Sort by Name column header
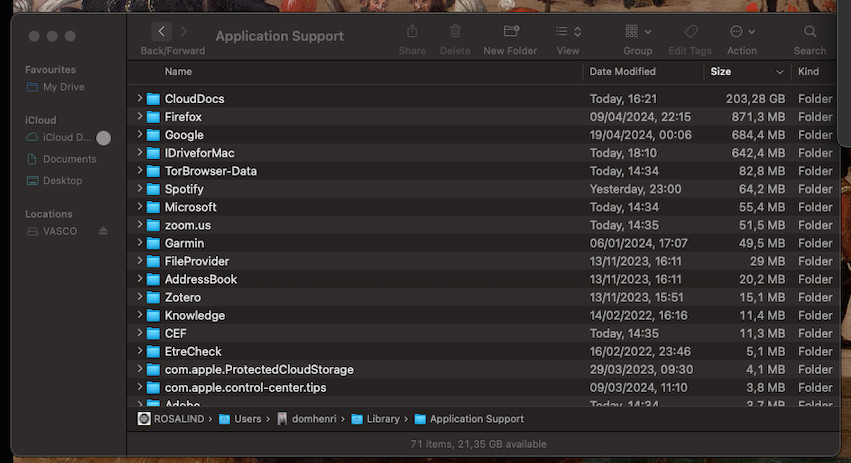Viewport: 851px width, 463px height. (178, 72)
